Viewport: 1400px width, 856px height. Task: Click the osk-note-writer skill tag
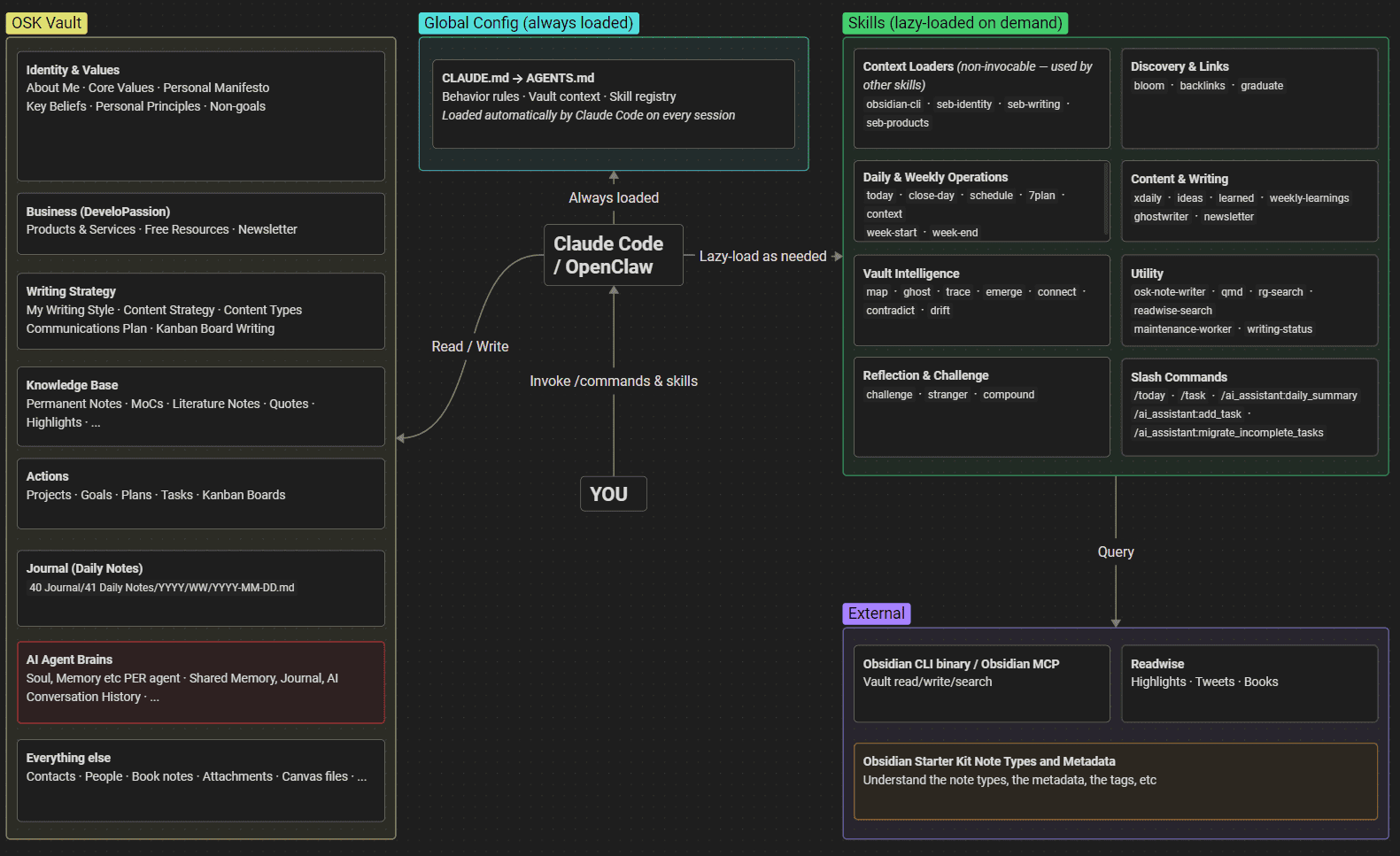click(1169, 292)
